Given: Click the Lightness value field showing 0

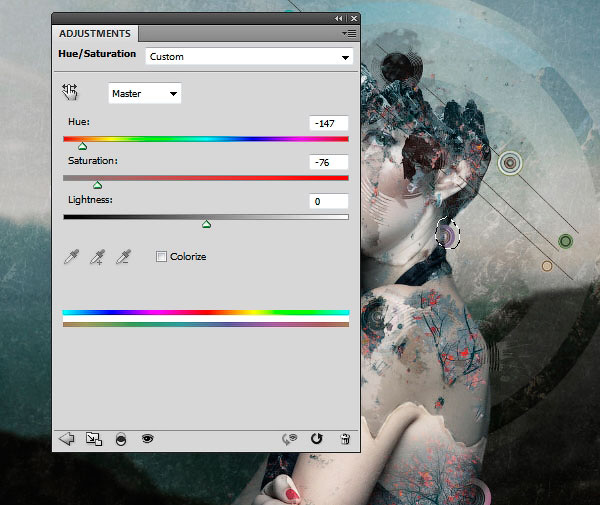Looking at the screenshot, I should point(329,201).
